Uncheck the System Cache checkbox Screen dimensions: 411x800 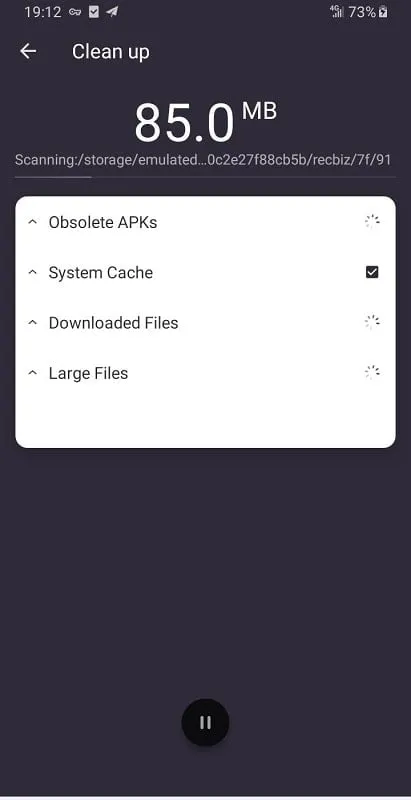[x=372, y=272]
